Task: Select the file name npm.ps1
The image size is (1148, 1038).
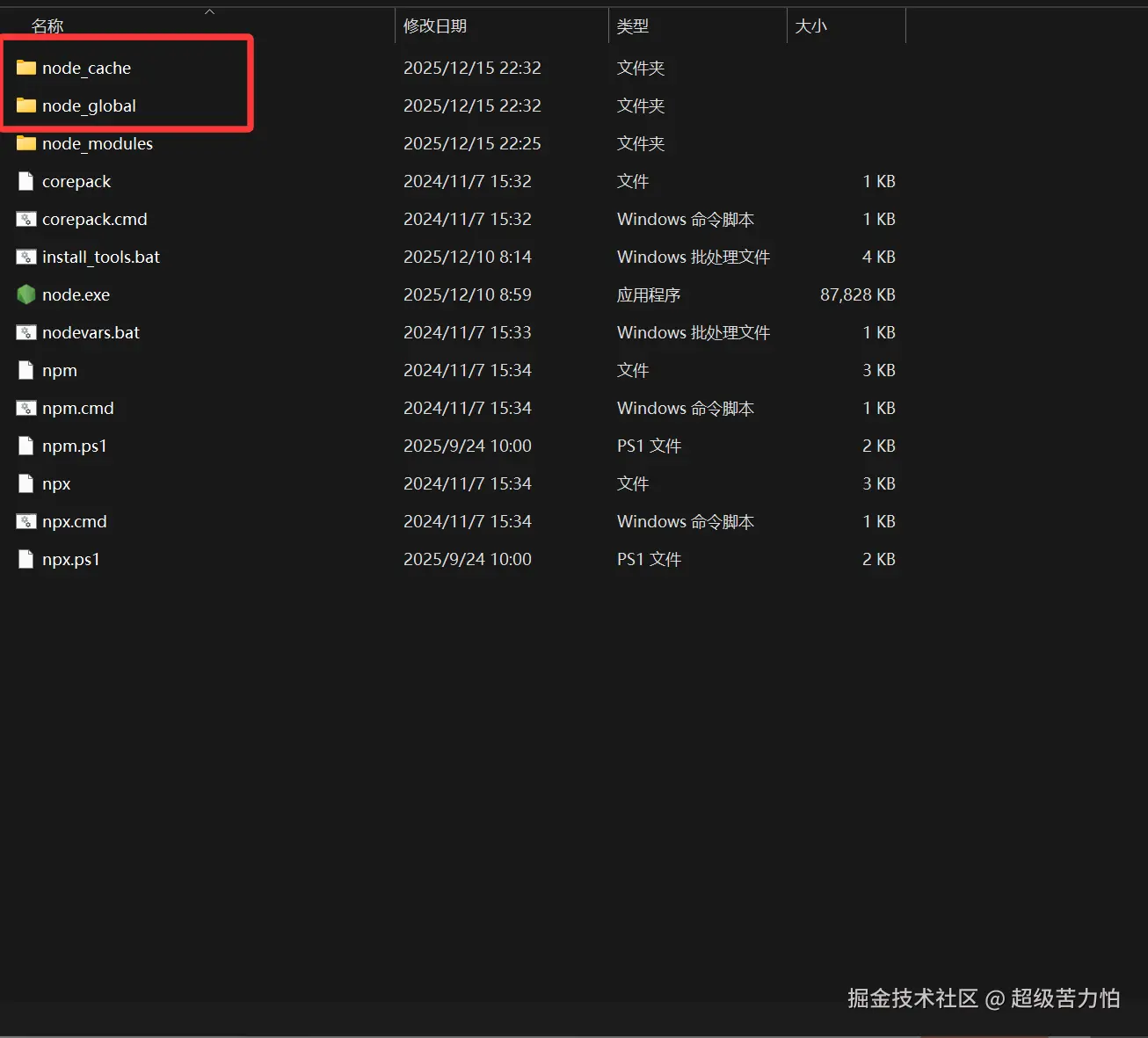Action: coord(75,446)
